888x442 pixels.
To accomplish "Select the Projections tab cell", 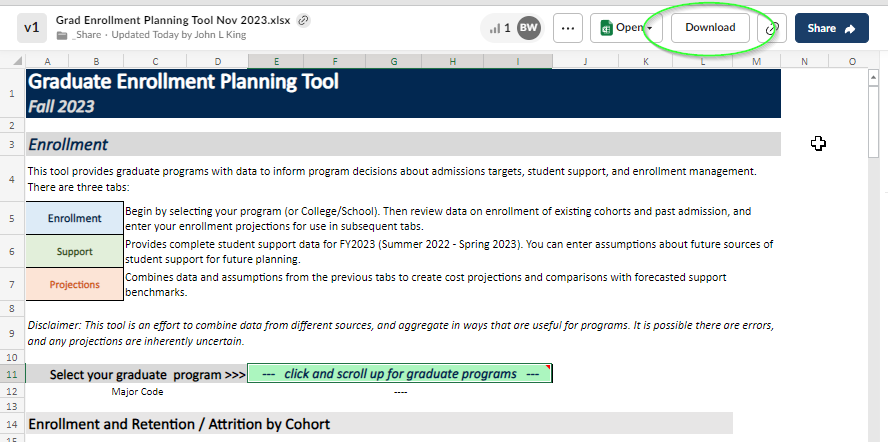I will click(75, 284).
